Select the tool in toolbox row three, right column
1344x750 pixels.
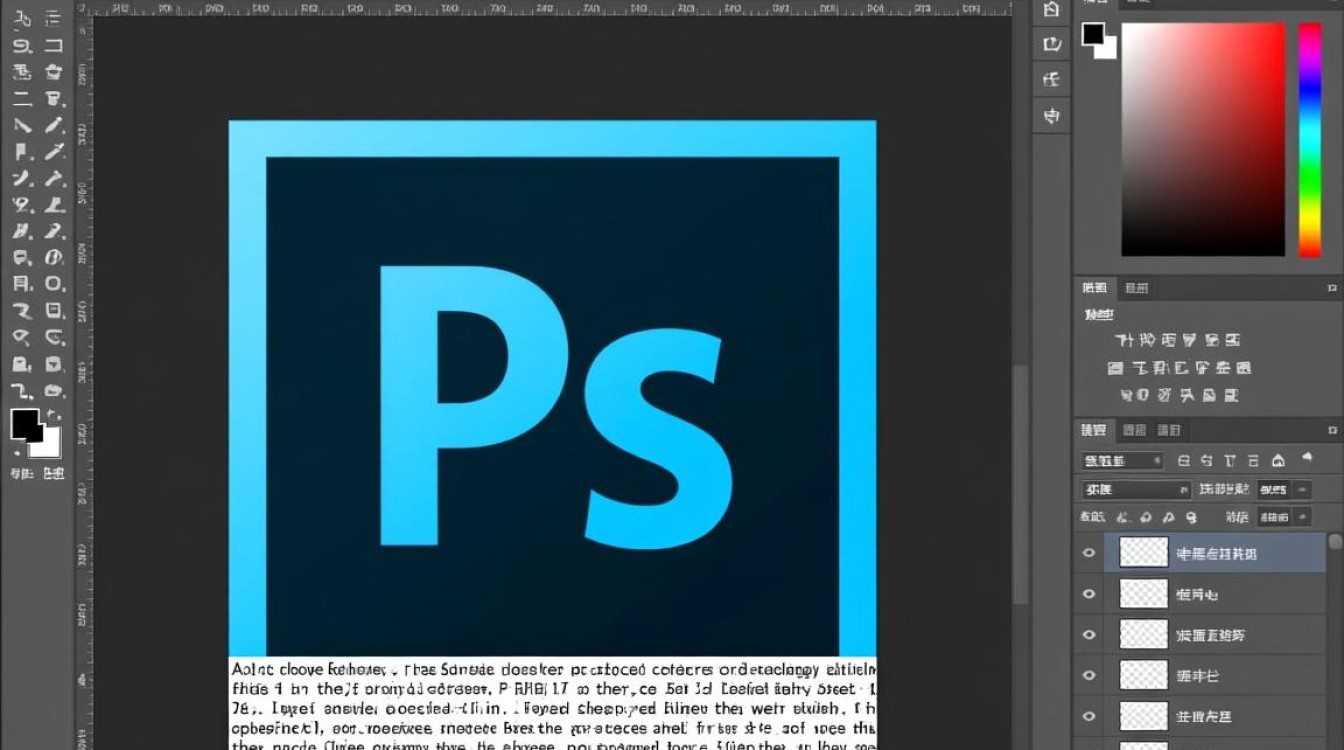[x=53, y=72]
